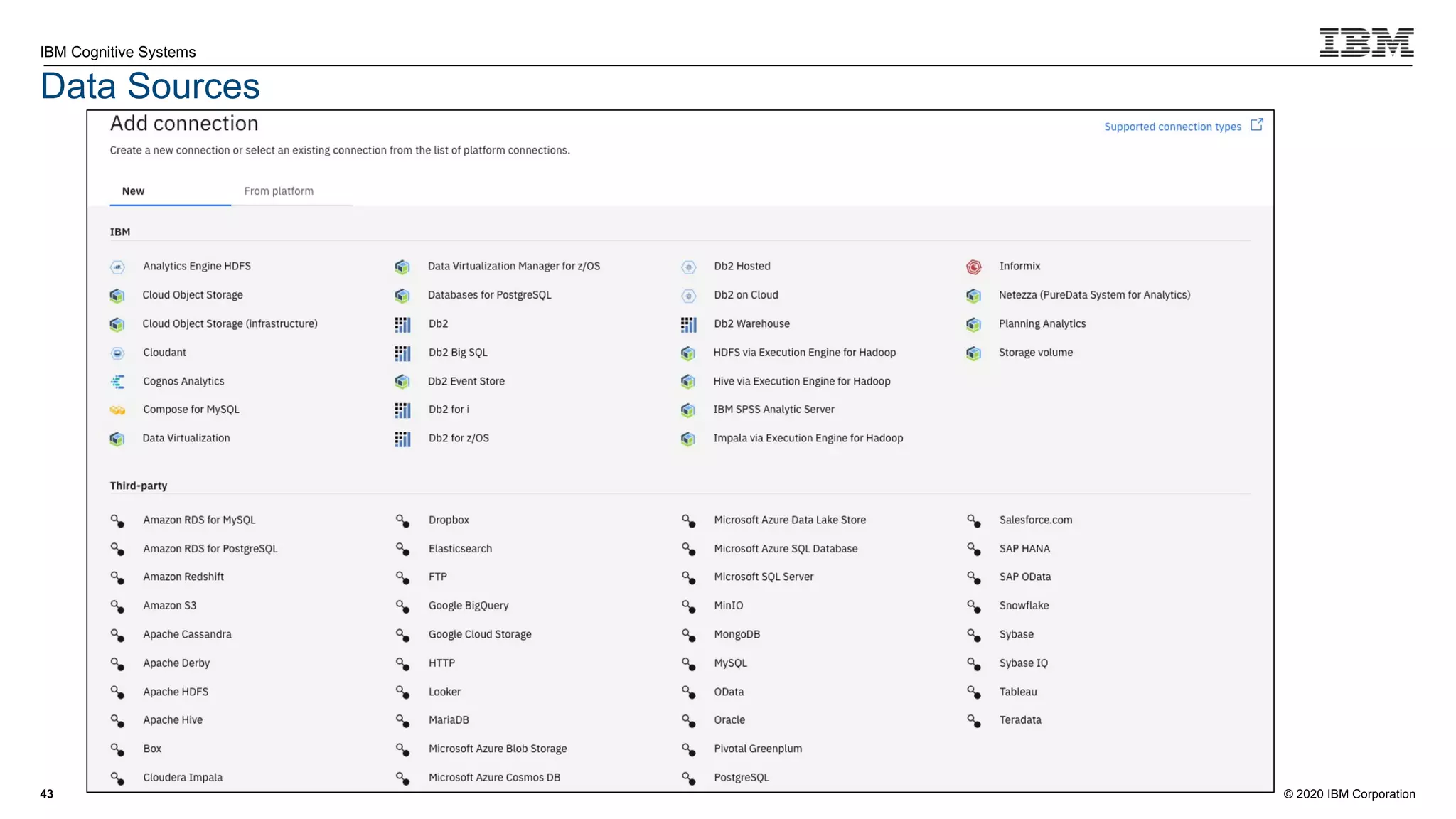1456x819 pixels.
Task: Choose Apache Cassandra connection
Action: click(187, 634)
